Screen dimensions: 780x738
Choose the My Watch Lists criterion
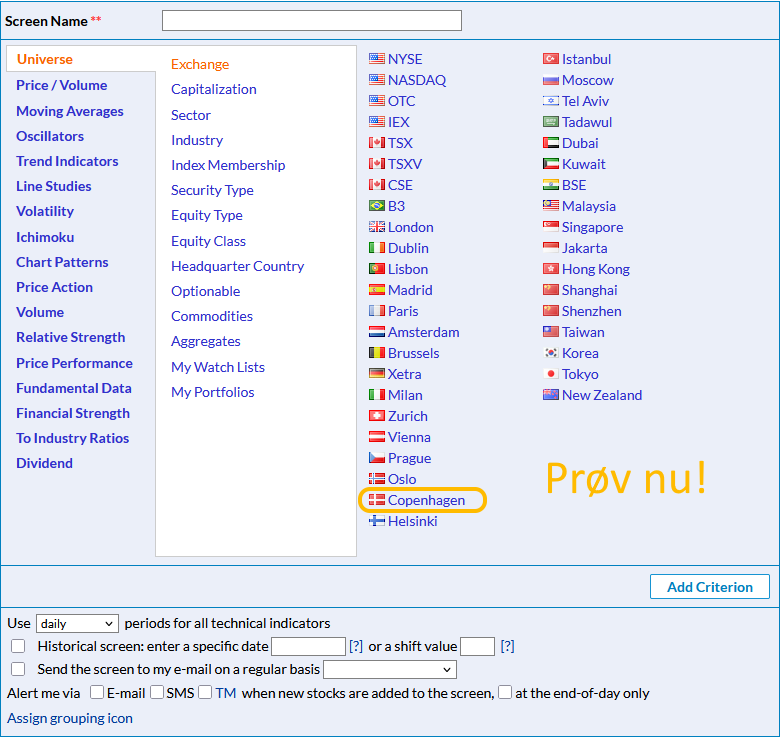point(218,367)
